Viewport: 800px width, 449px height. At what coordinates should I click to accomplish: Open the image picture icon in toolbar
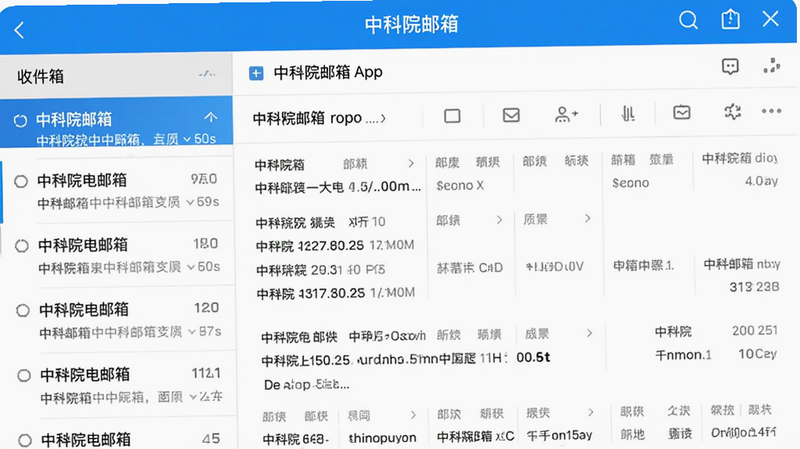click(x=682, y=112)
